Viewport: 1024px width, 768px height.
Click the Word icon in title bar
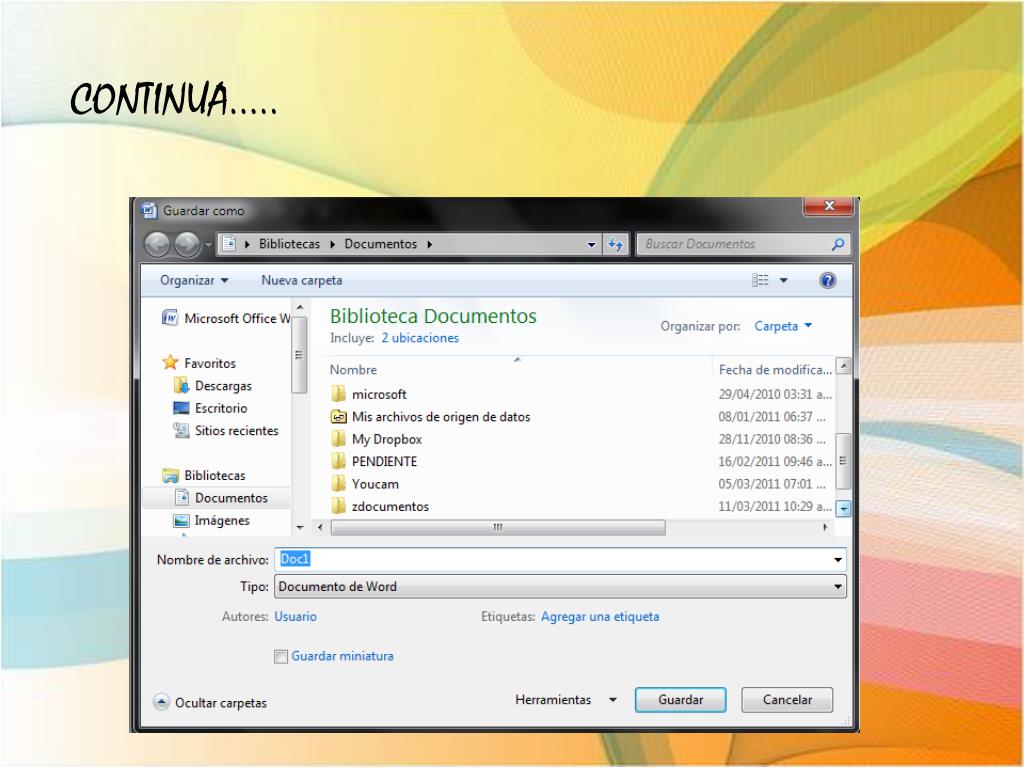150,210
